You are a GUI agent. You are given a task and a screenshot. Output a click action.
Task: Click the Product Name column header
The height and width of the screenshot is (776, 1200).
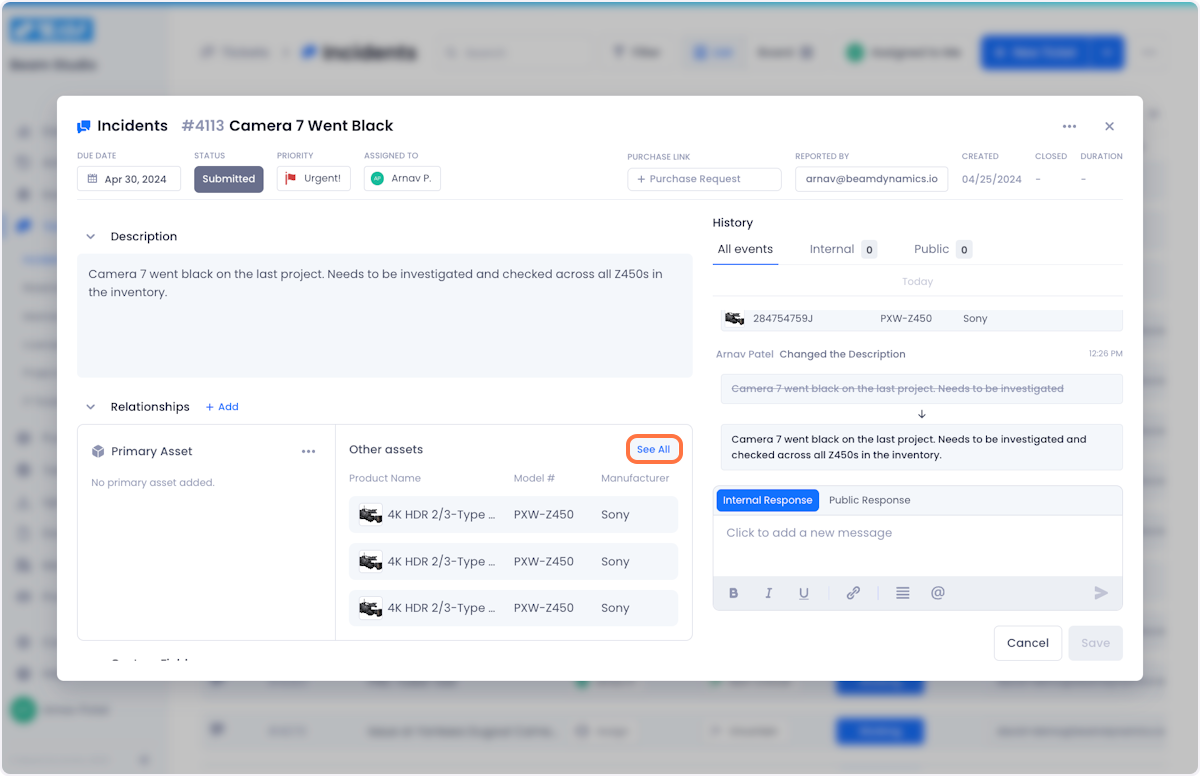coord(385,478)
